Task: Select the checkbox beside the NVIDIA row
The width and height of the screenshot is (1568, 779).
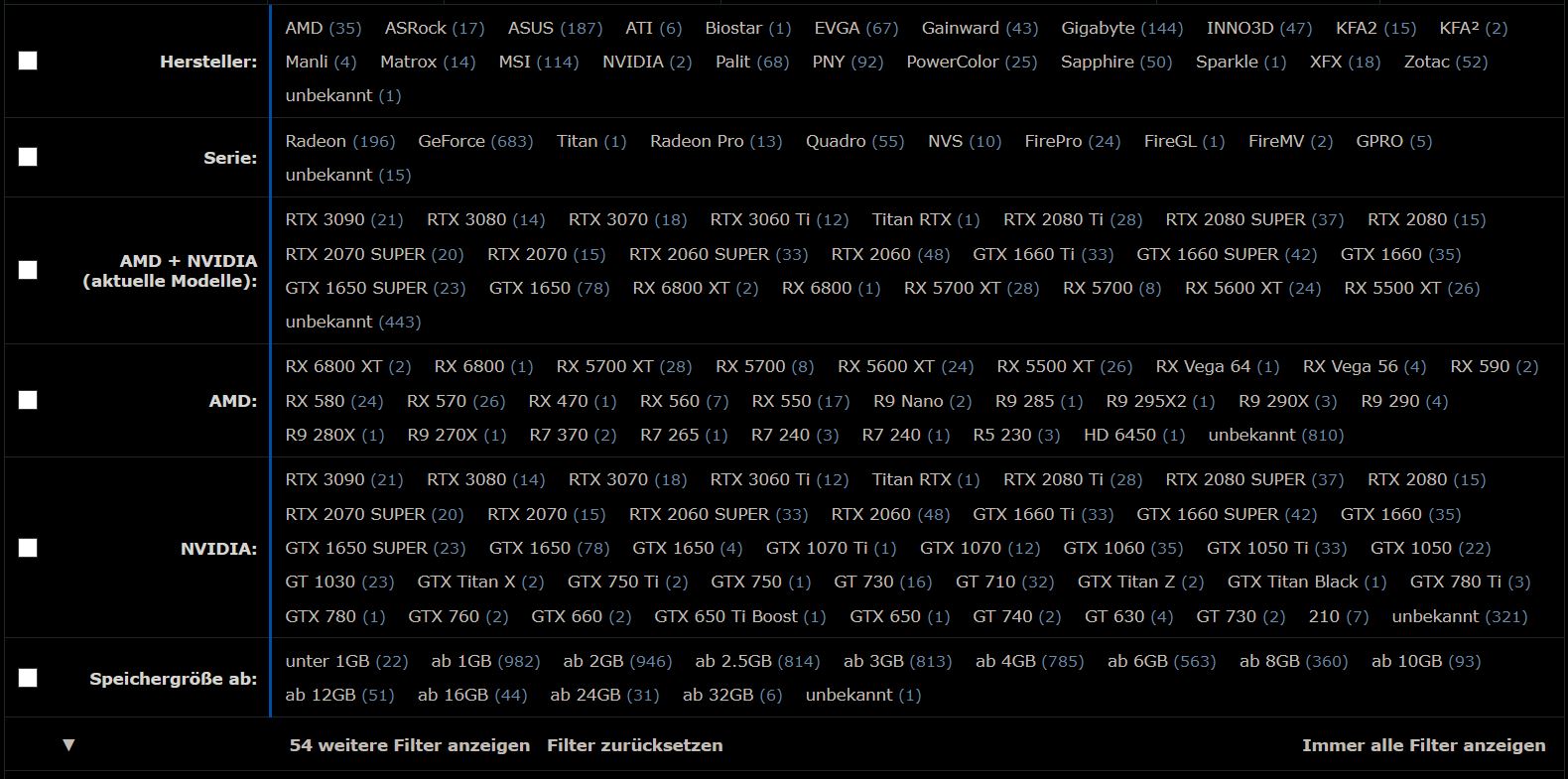Action: point(28,548)
